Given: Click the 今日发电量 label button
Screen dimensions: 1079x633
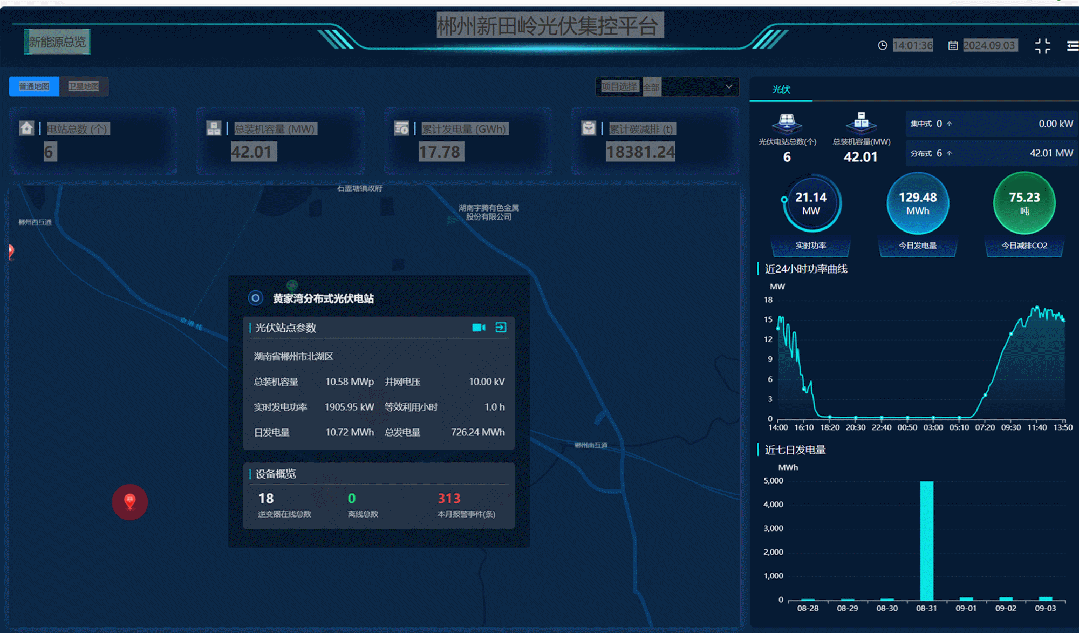Looking at the screenshot, I should pyautogui.click(x=917, y=245).
